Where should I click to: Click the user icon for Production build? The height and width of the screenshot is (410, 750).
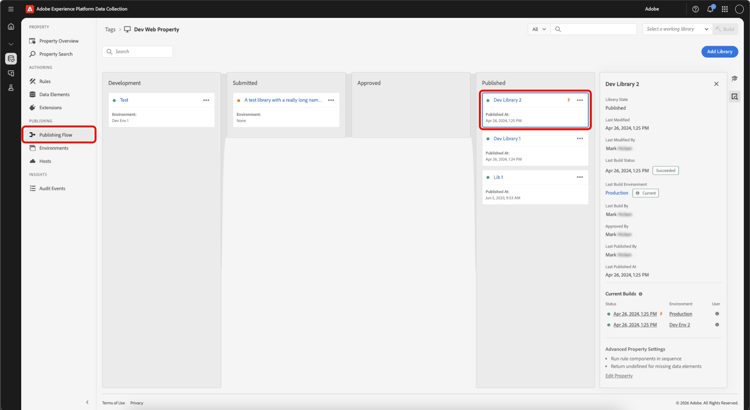click(x=717, y=314)
